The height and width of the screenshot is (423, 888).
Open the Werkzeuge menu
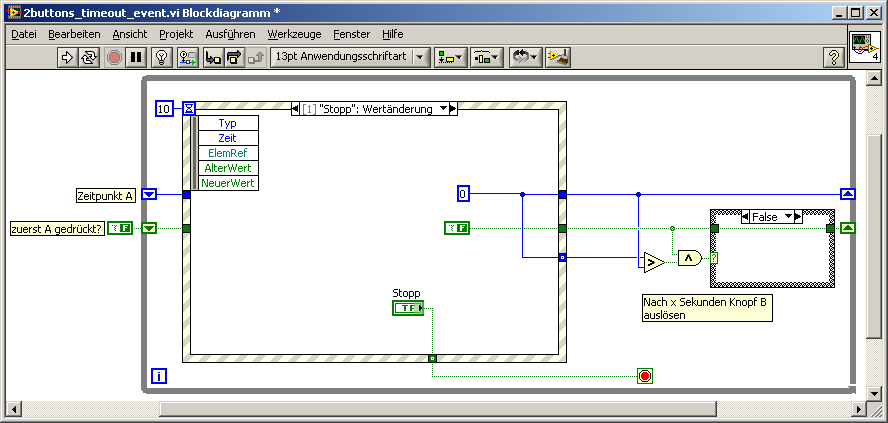(x=294, y=34)
